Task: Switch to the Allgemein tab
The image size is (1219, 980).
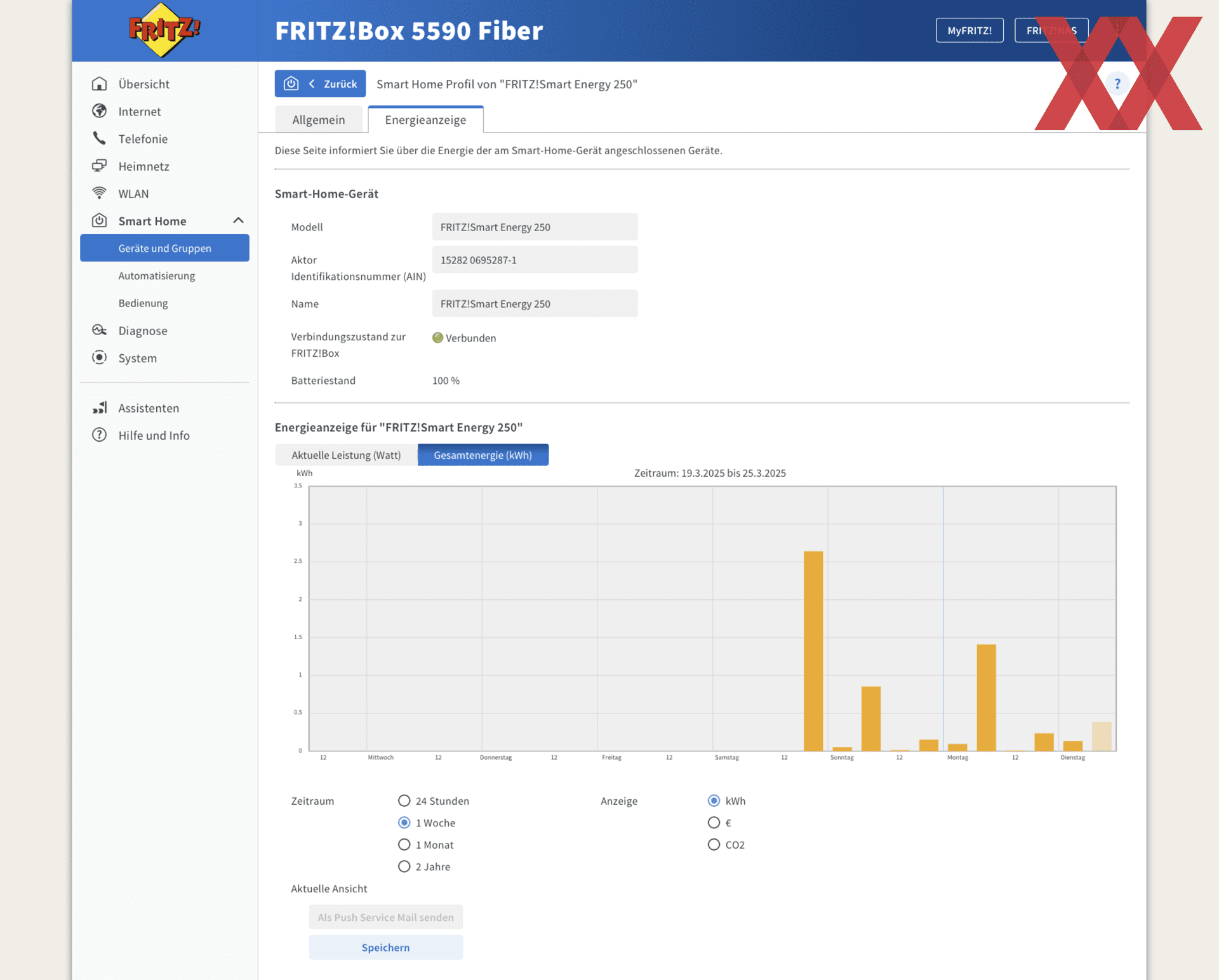Action: (319, 119)
